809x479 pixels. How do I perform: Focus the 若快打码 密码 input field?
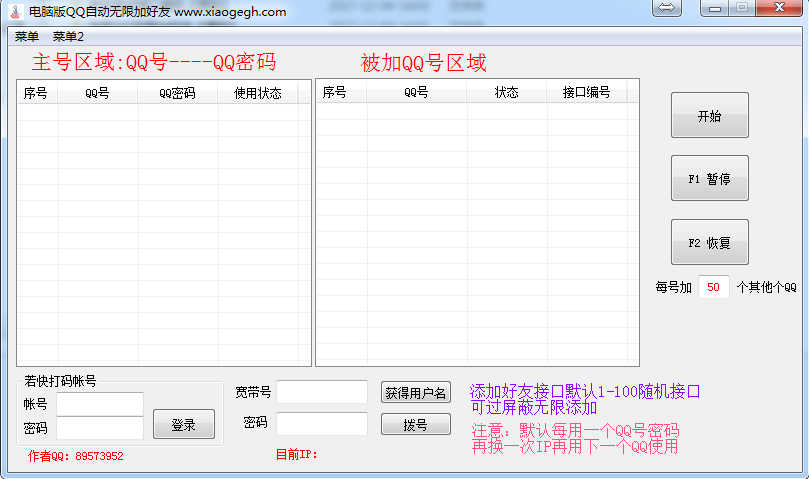tap(100, 428)
